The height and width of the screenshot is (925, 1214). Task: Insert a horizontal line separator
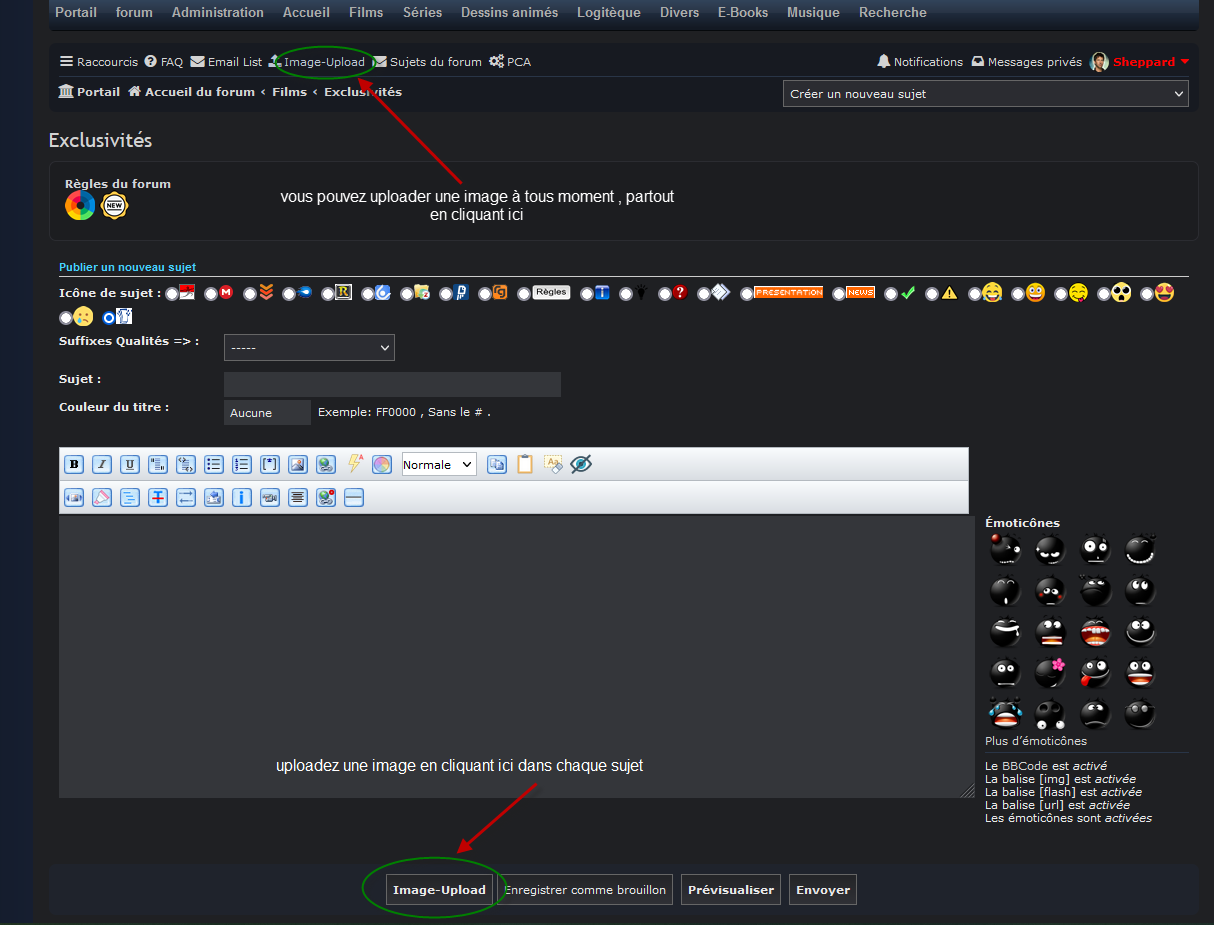[x=353, y=497]
